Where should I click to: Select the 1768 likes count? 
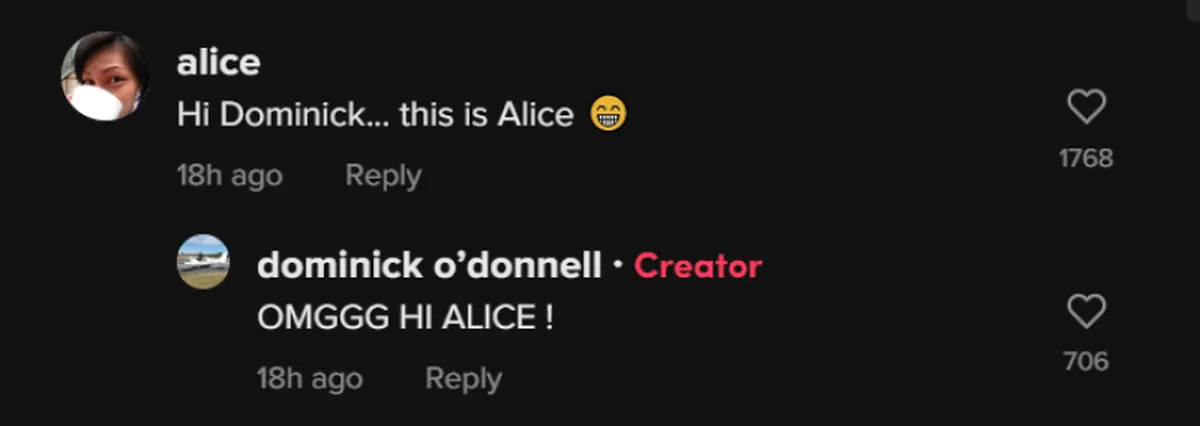tap(1087, 158)
